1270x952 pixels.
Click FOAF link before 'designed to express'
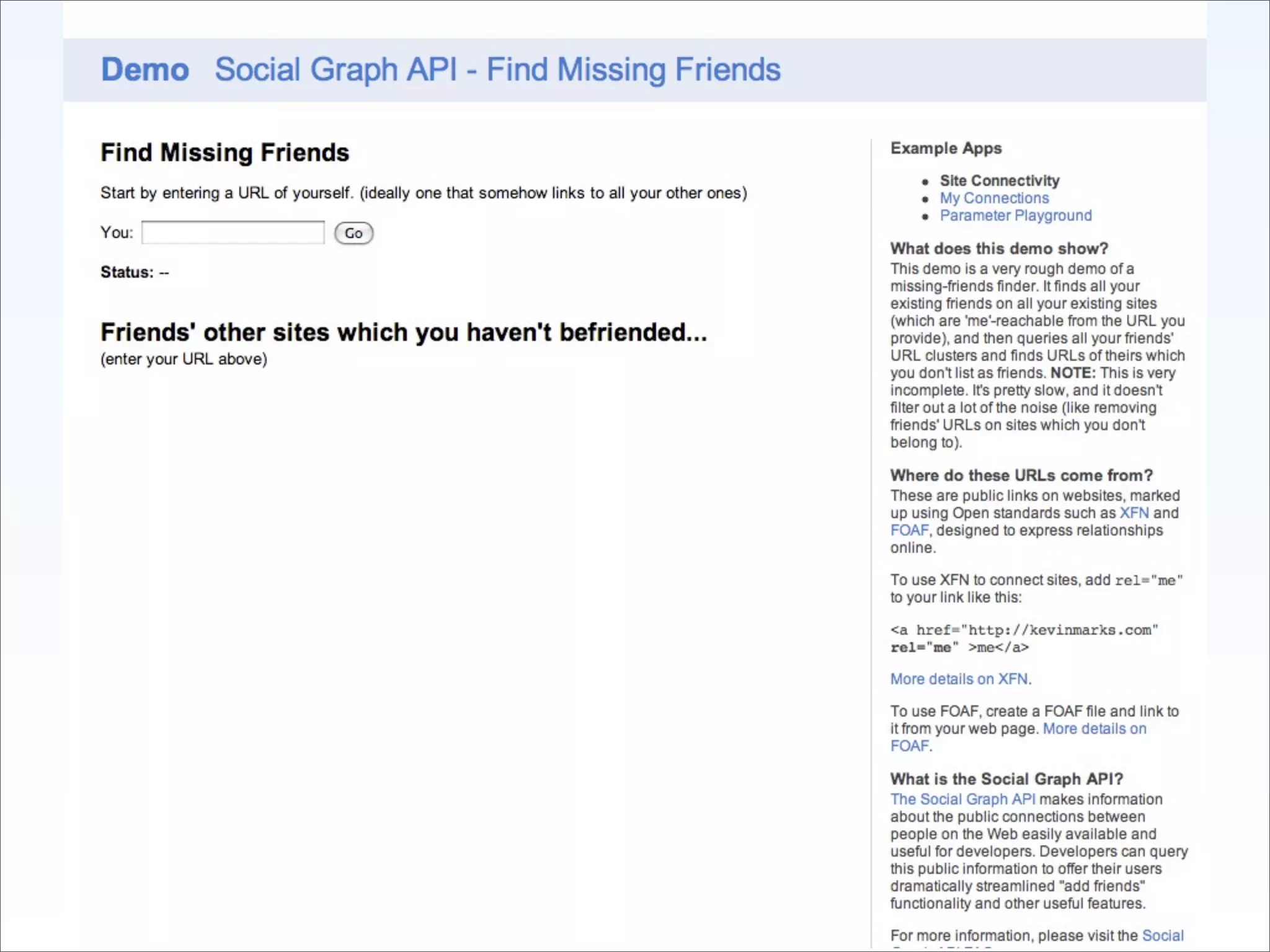coord(909,530)
